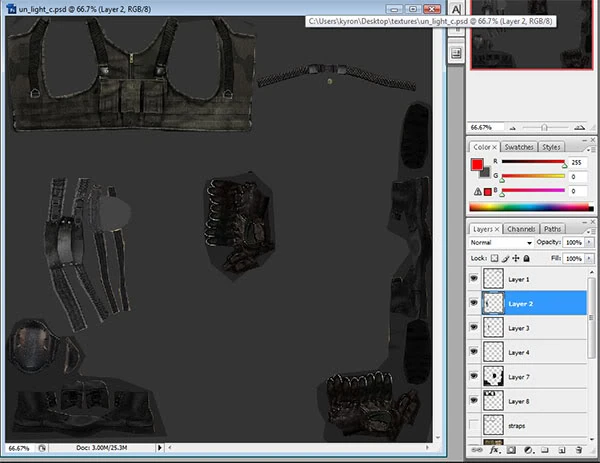This screenshot has height=463, width=600.
Task: Create a new layer group
Action: pos(544,451)
